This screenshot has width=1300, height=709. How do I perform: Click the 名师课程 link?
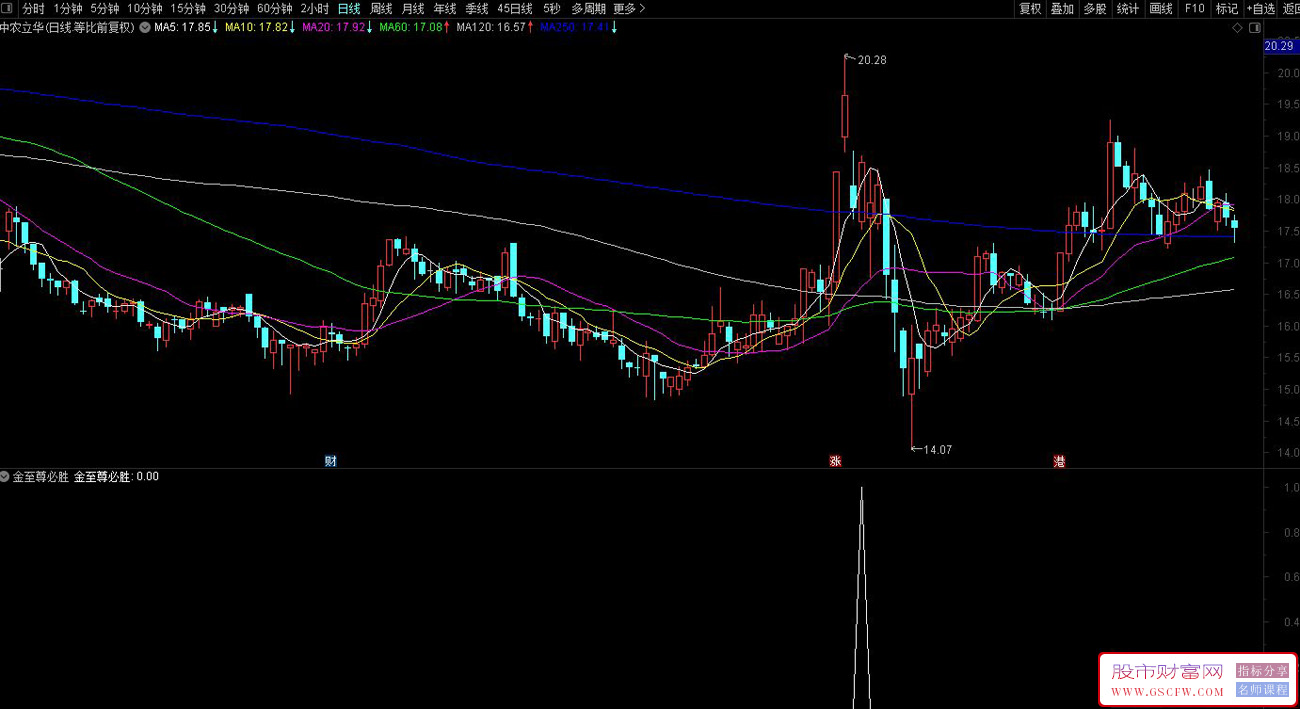[x=1262, y=689]
